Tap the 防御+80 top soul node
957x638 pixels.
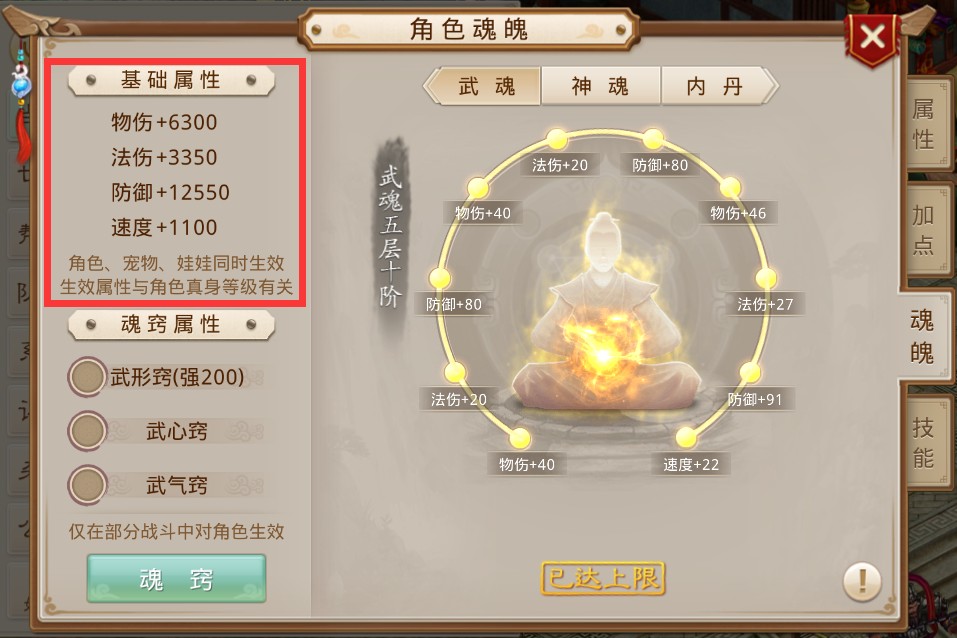click(x=653, y=139)
